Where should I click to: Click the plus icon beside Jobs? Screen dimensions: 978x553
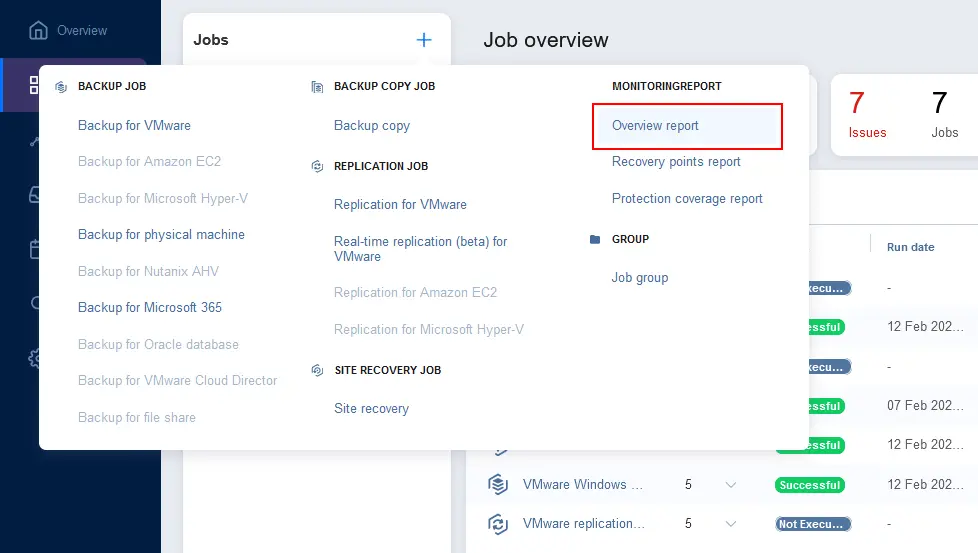[x=424, y=40]
